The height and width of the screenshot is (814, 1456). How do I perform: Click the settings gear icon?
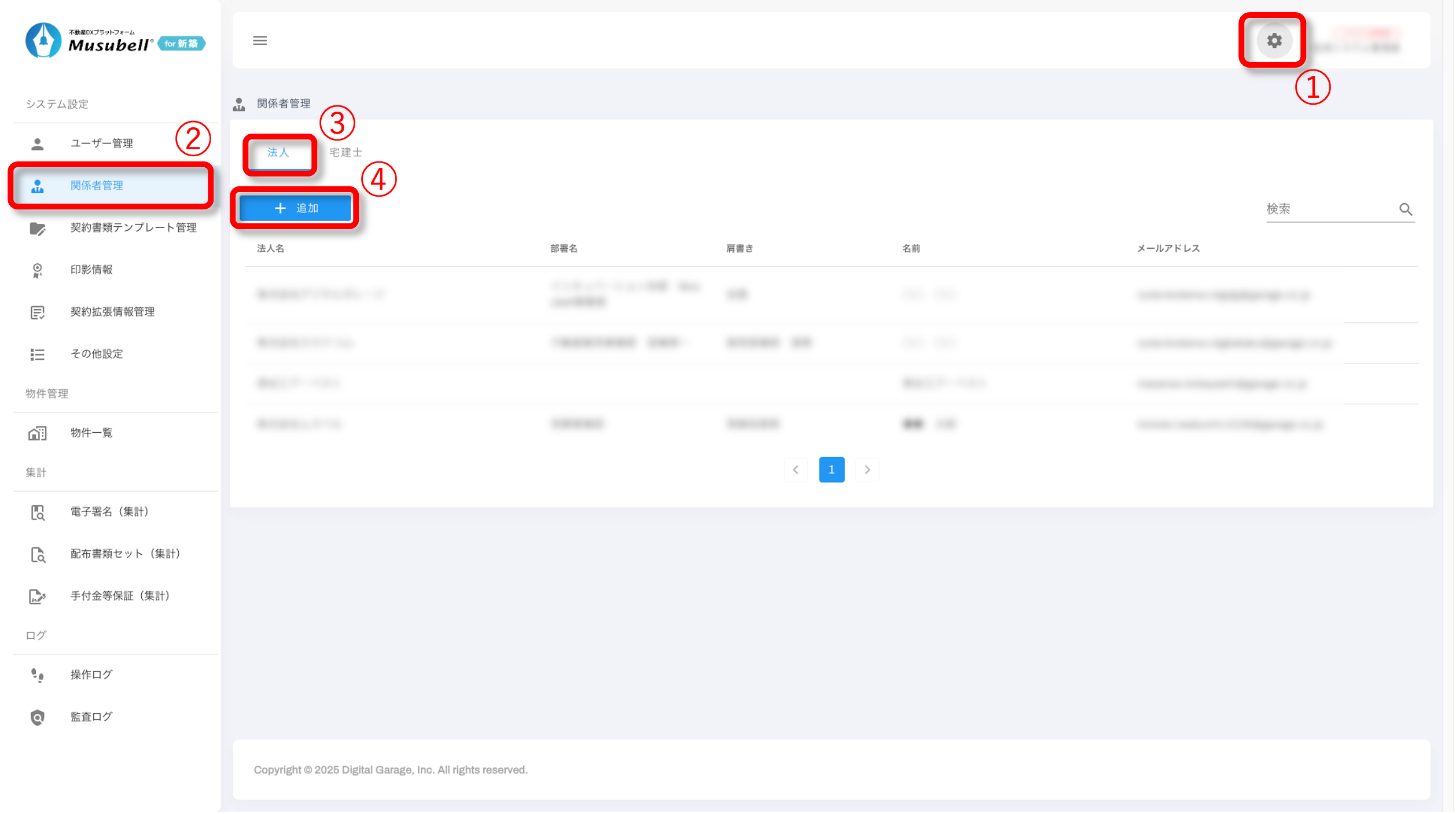pyautogui.click(x=1274, y=40)
